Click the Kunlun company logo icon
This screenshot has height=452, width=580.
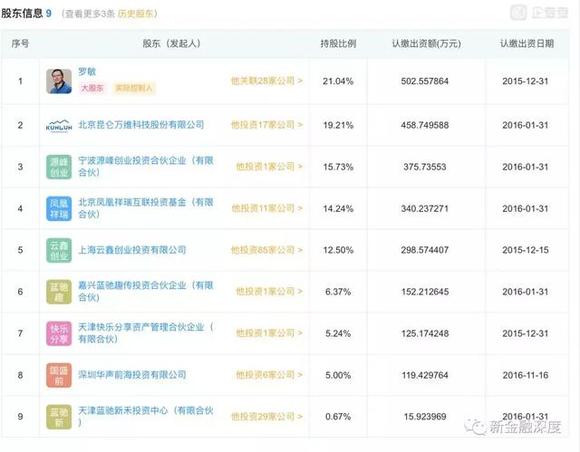coord(59,125)
